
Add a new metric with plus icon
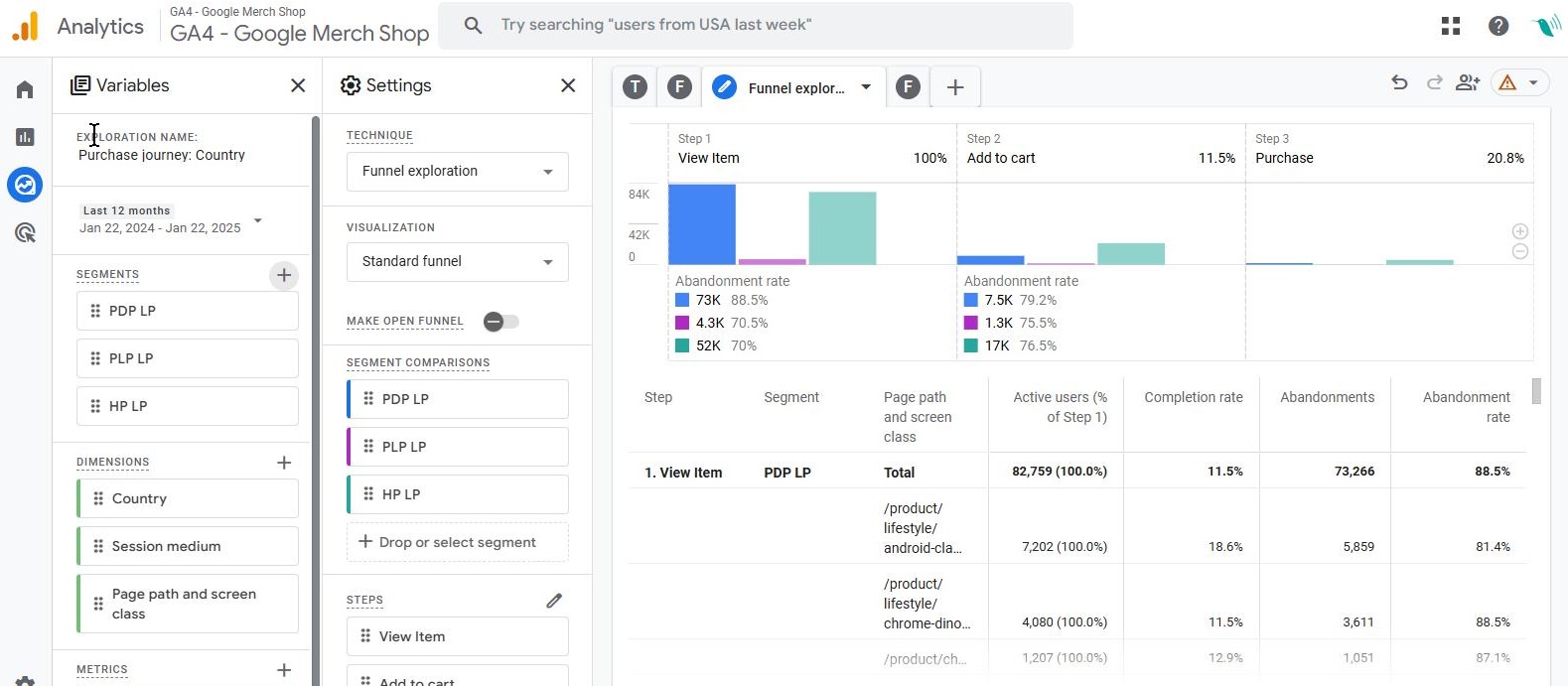[284, 670]
